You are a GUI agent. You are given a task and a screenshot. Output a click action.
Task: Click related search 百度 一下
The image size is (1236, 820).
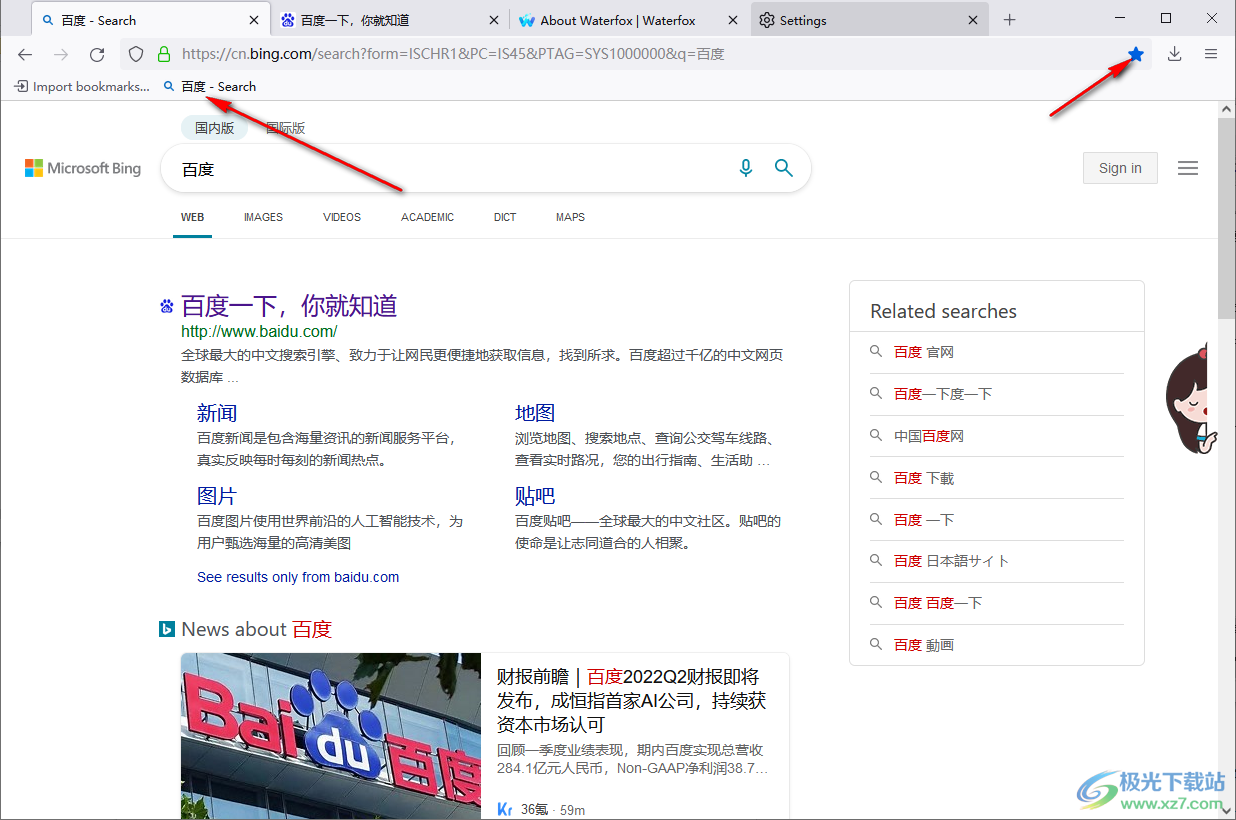point(924,520)
